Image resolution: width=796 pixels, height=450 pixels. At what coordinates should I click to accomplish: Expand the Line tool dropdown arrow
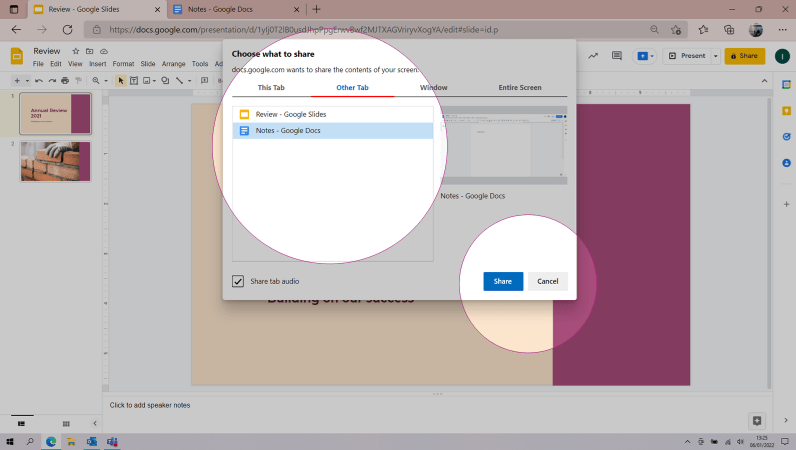point(189,80)
